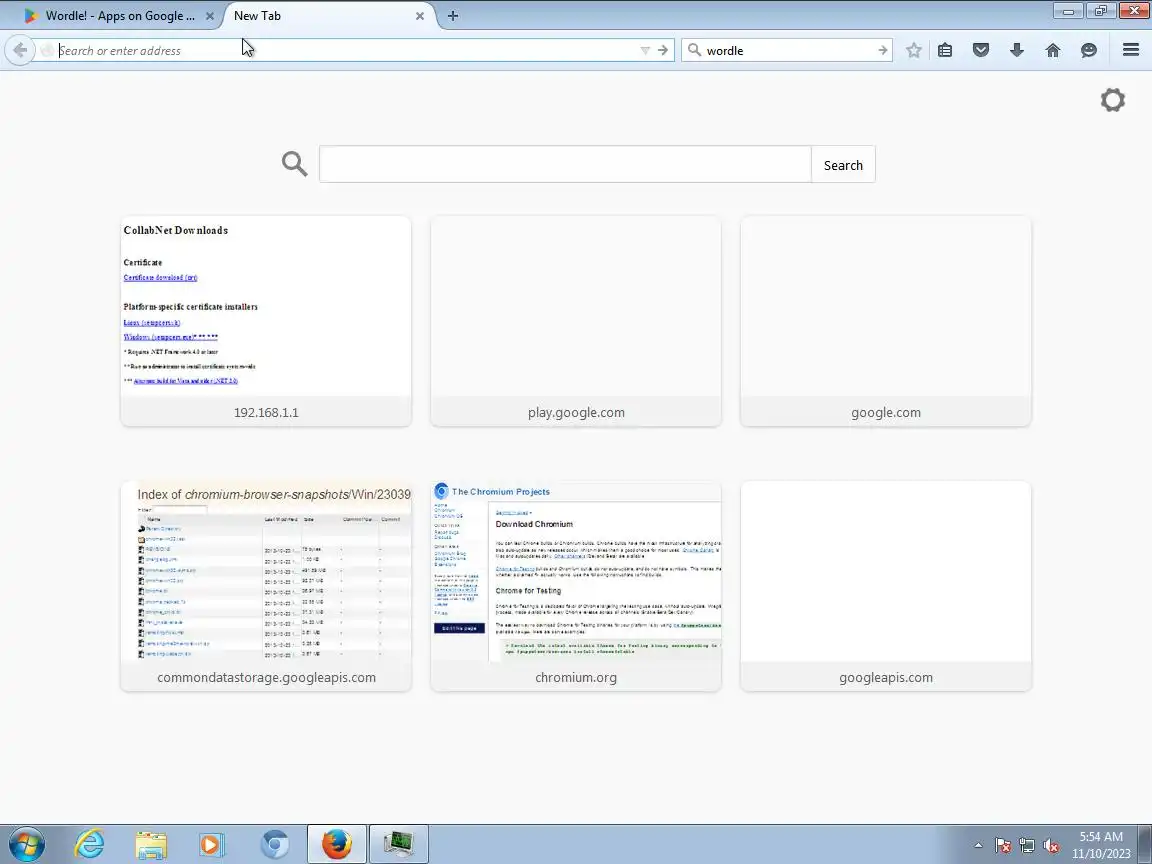Focus the Search or enter address bar
This screenshot has width=1152, height=864.
tap(345, 51)
